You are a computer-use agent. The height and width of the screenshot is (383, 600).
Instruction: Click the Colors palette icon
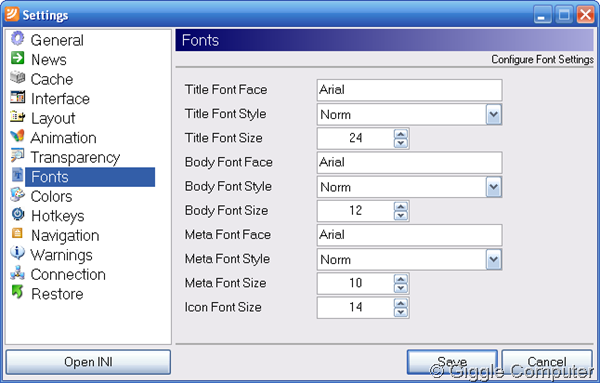click(x=18, y=194)
